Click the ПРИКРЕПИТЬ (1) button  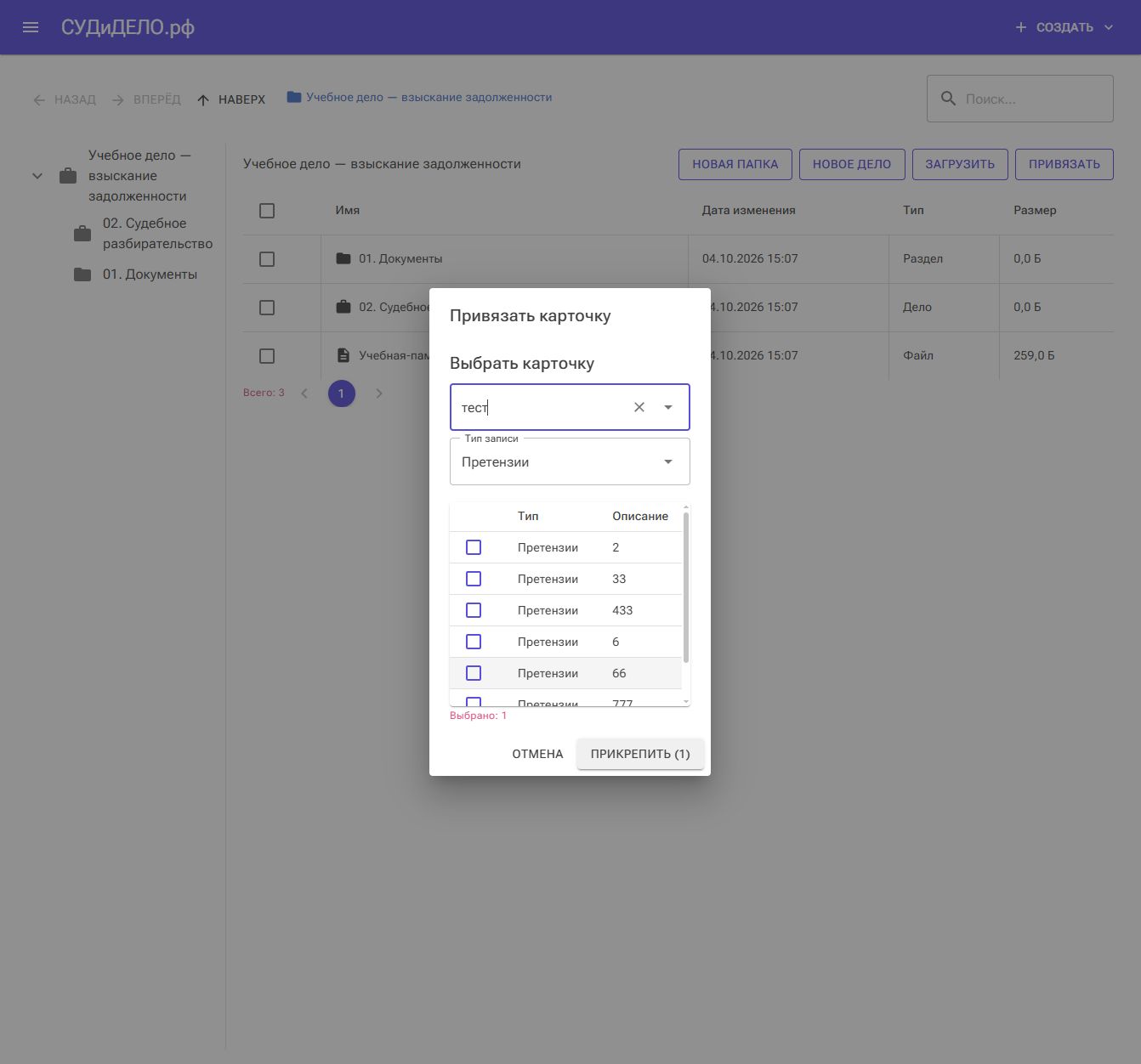point(640,754)
